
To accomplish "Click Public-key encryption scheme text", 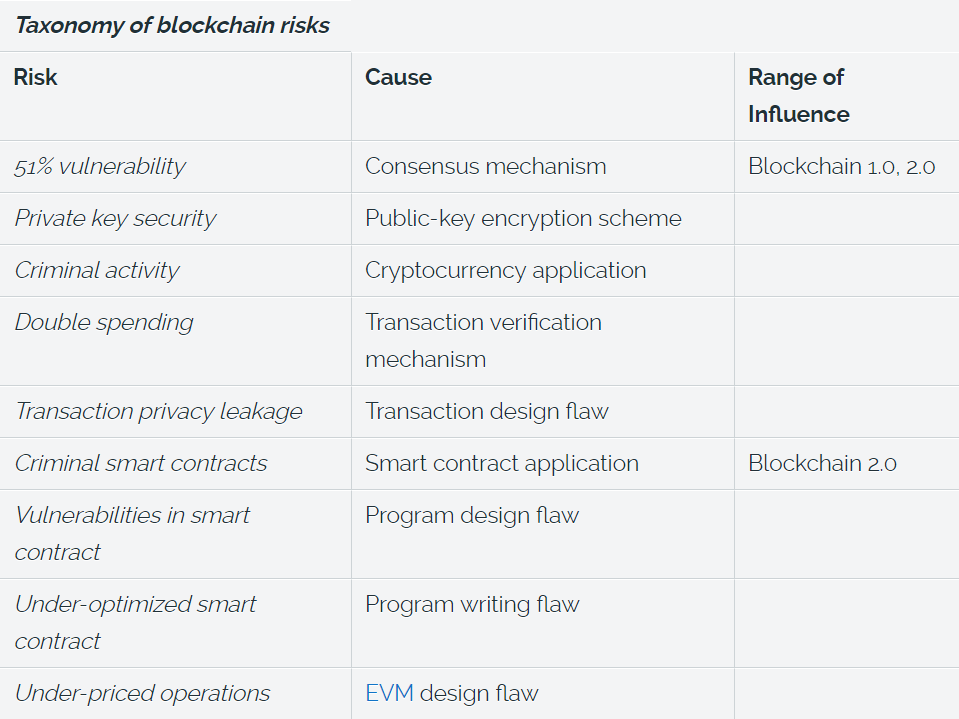I will click(x=523, y=219).
